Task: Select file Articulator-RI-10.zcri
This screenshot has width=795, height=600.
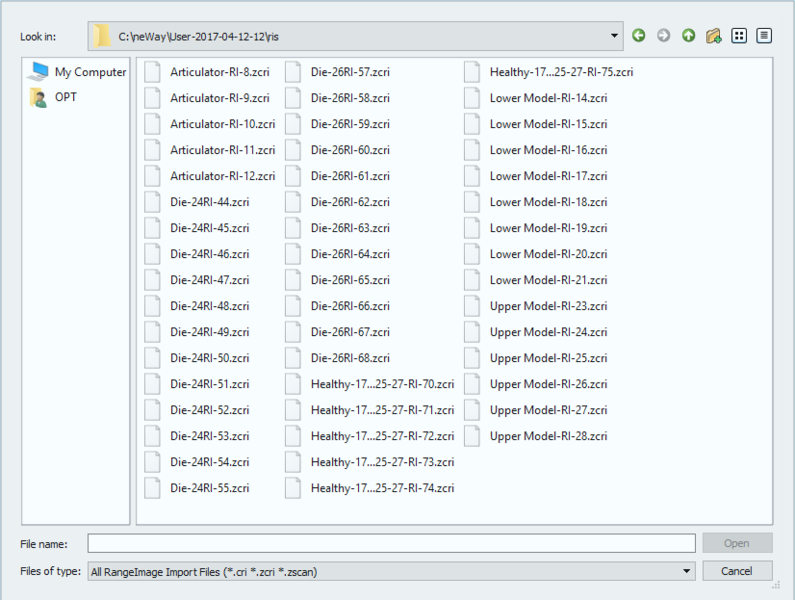Action: (223, 124)
